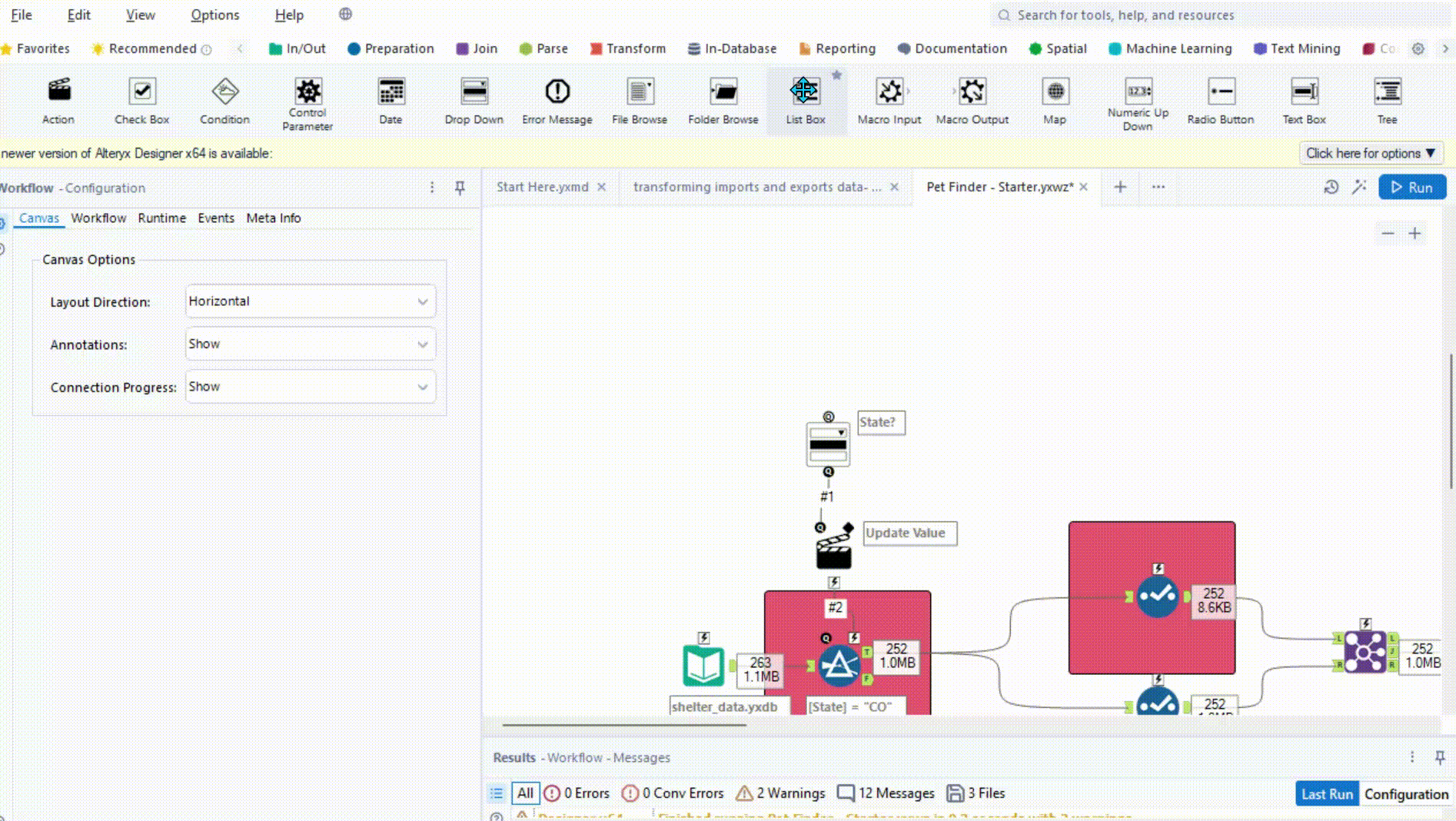Screen dimensions: 1456x821
Task: Click the Action clapperboard node on canvas
Action: click(x=833, y=548)
